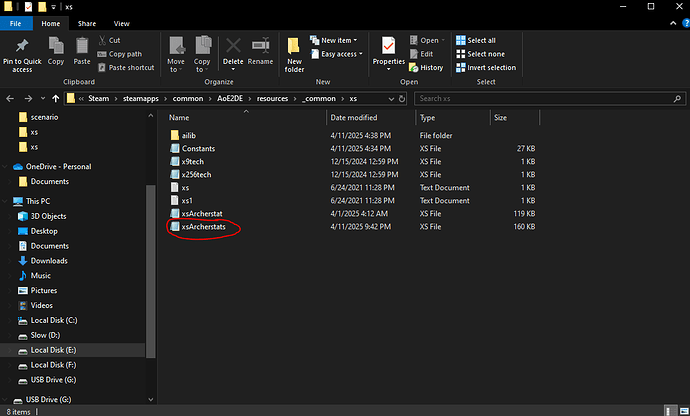Click Copy path in Clipboard group
690x416 pixels.
pos(125,54)
